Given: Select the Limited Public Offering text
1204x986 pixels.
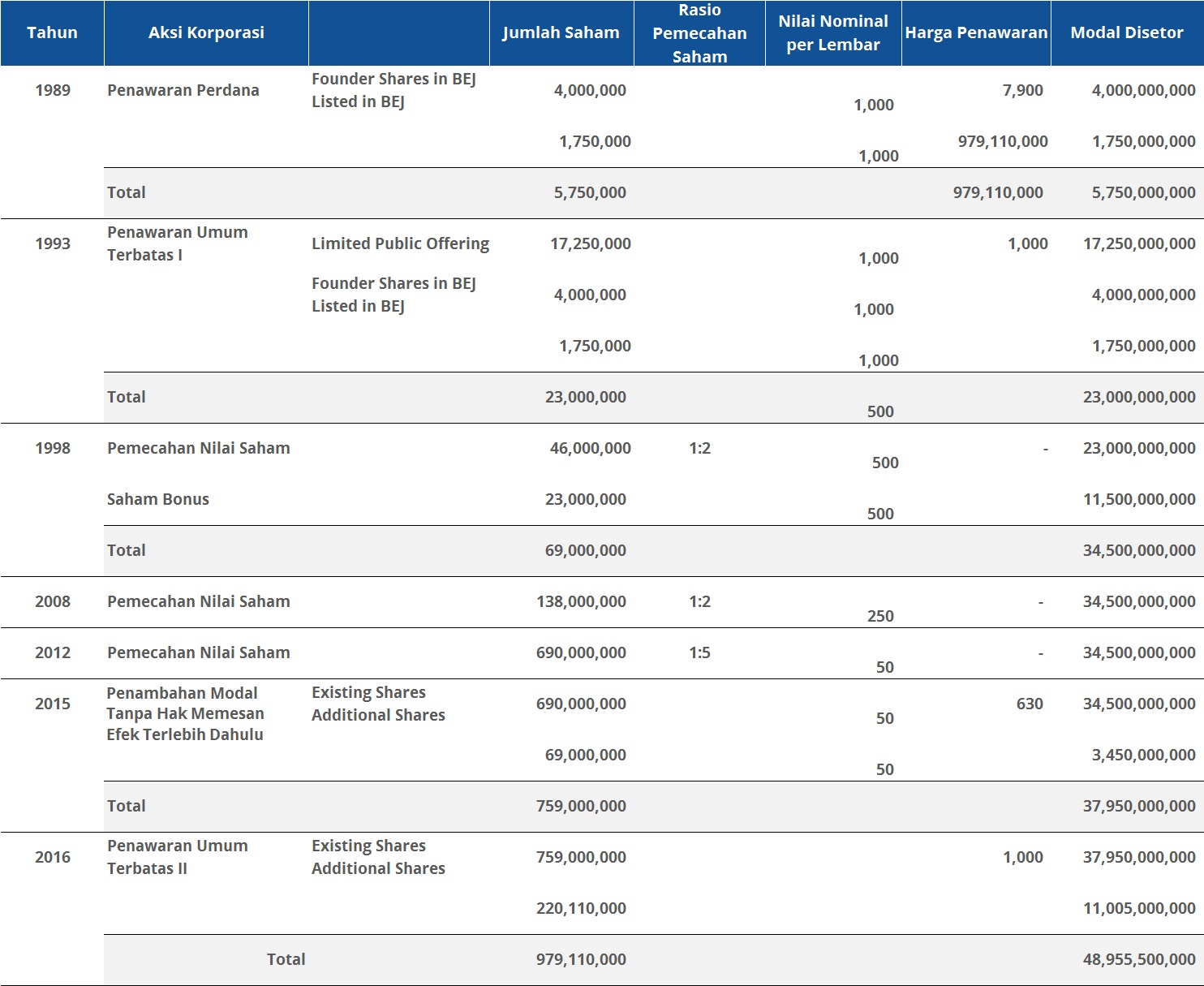Looking at the screenshot, I should point(400,243).
